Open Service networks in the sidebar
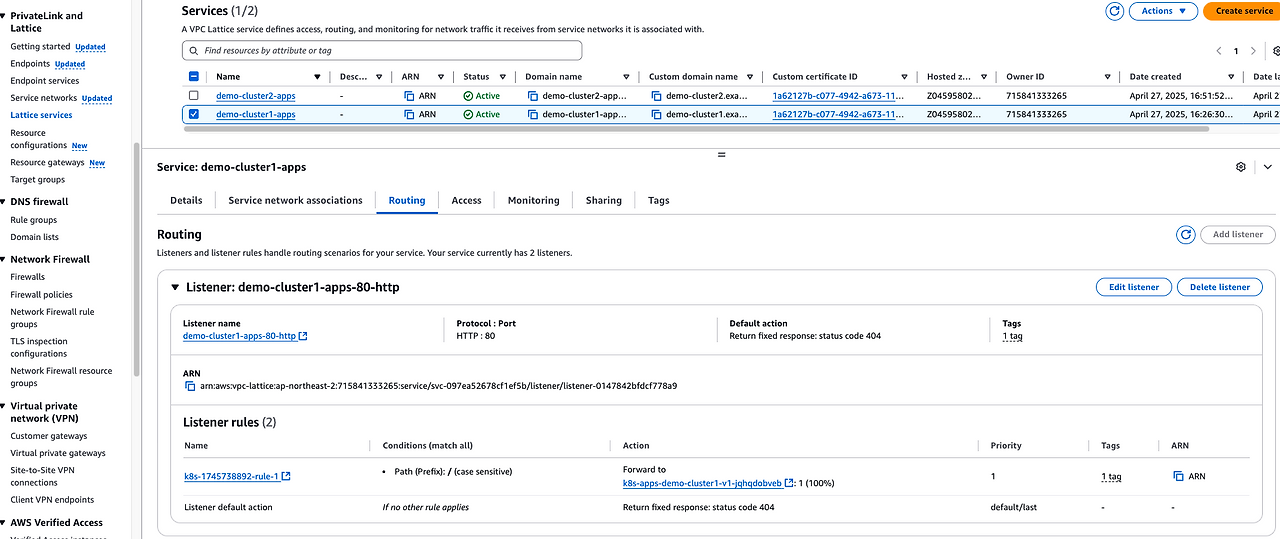This screenshot has width=1280, height=539. coord(44,98)
